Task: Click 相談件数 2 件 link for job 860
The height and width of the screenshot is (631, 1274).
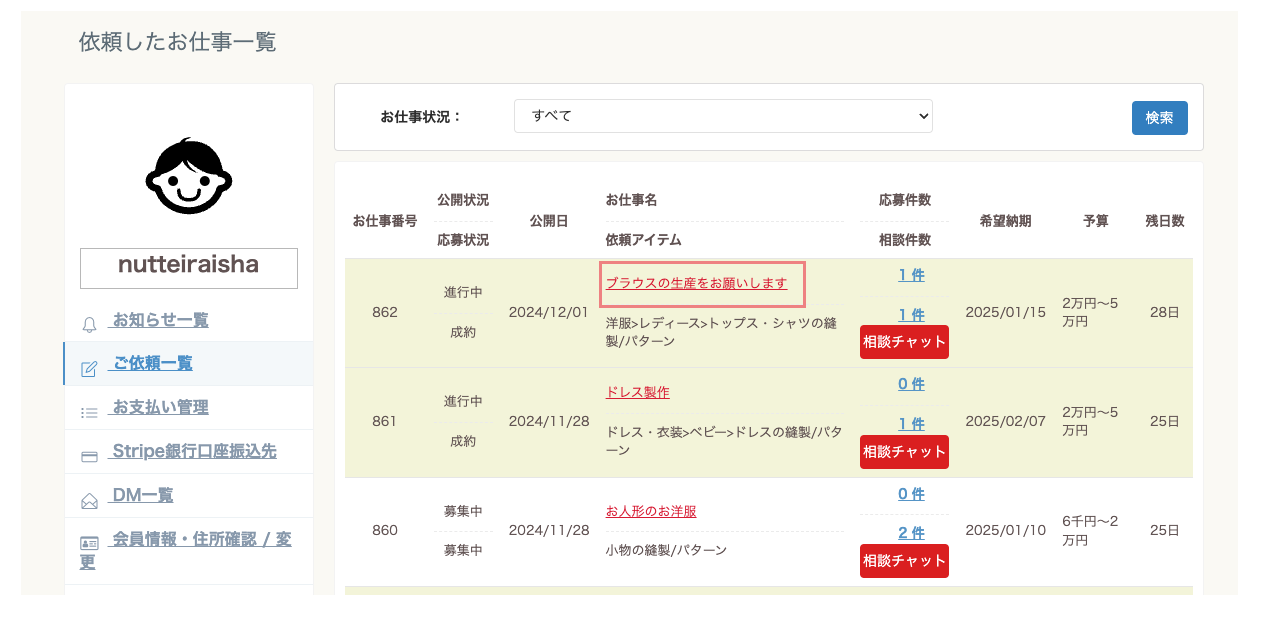Action: click(911, 533)
